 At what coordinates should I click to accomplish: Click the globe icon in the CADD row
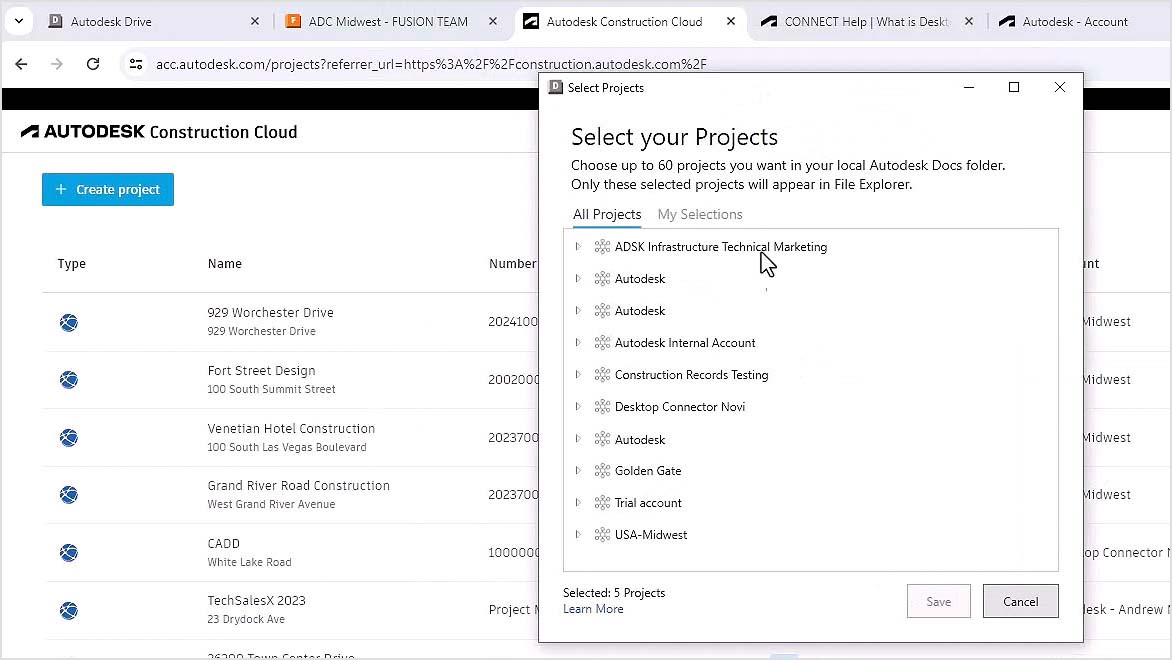(69, 552)
